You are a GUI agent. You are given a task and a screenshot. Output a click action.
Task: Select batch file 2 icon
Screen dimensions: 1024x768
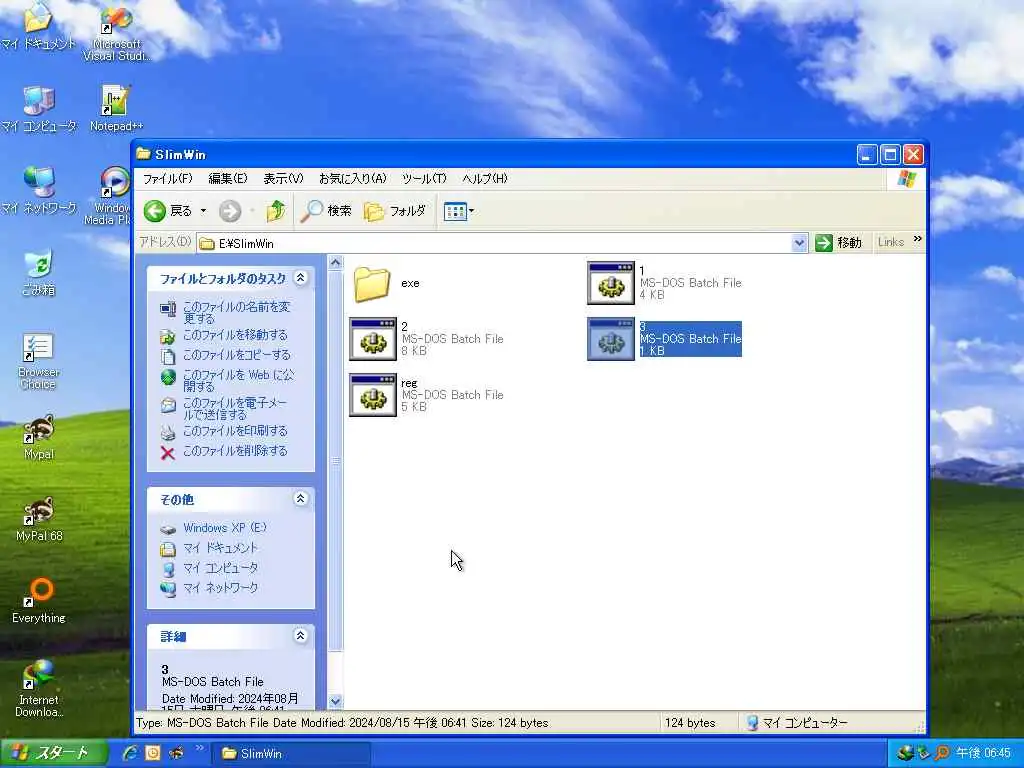(x=373, y=339)
